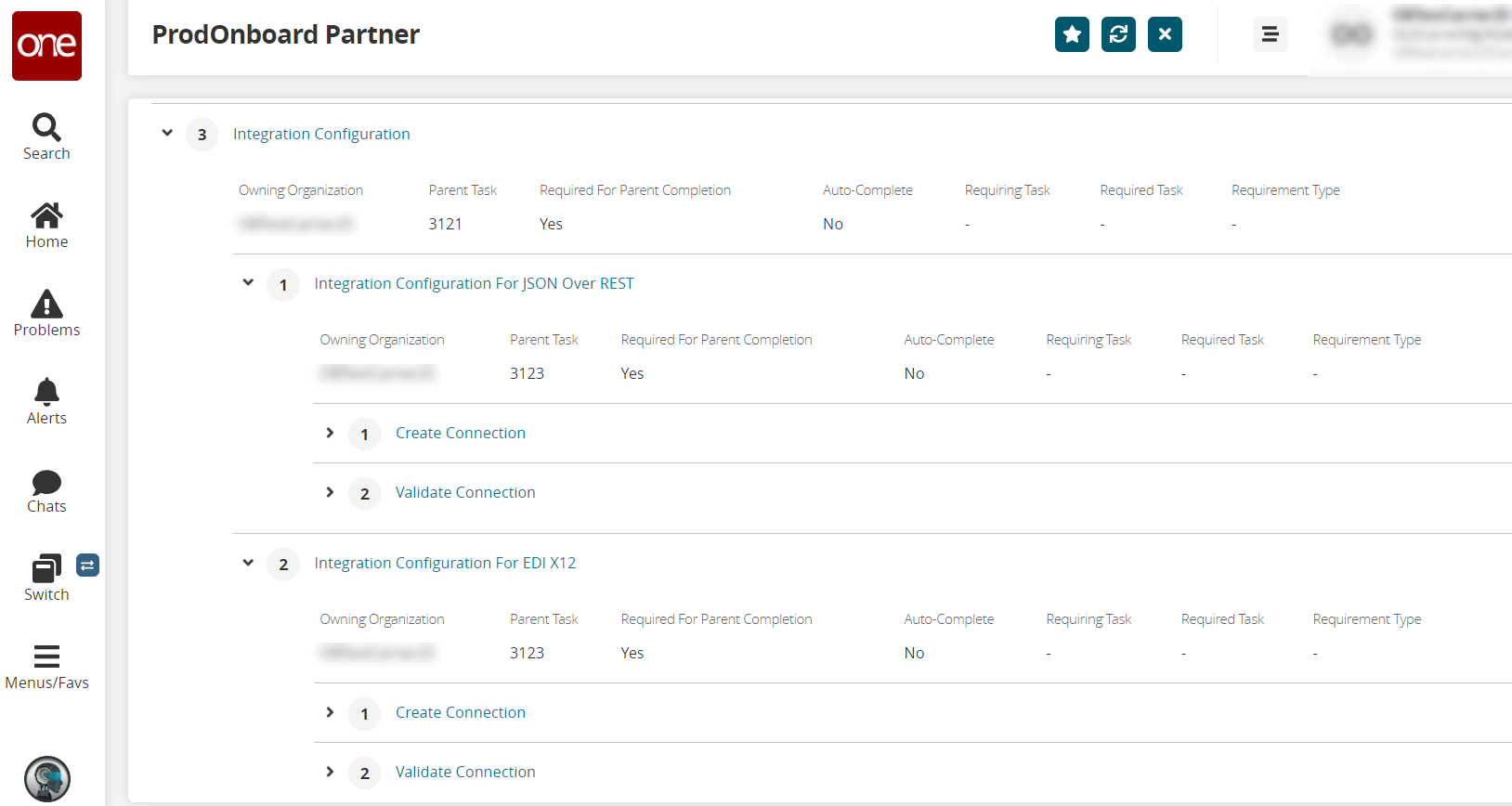Expand Create Connection under JSON Over REST
This screenshot has height=806, width=1512.
pos(330,433)
